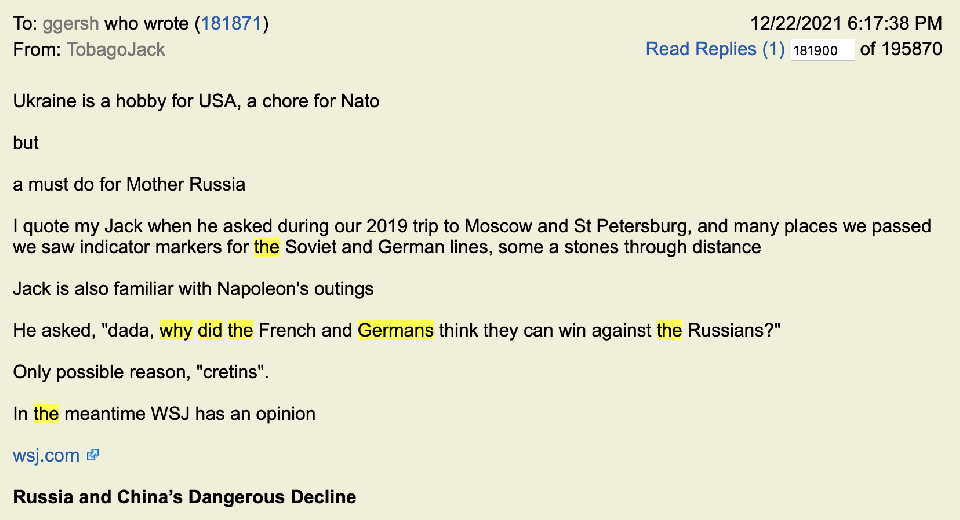Click the sentence about Napoleon's outings

[193, 289]
